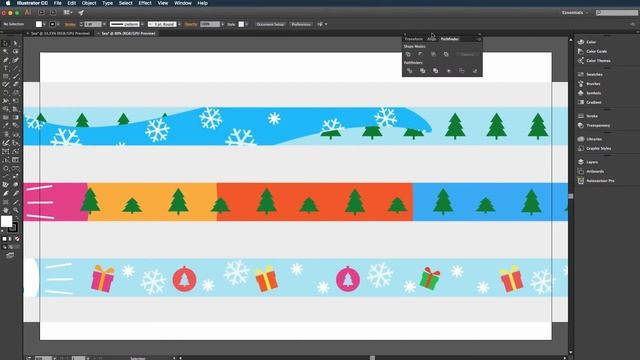Open the Layers panel
Screen dimensions: 640x360
588,162
